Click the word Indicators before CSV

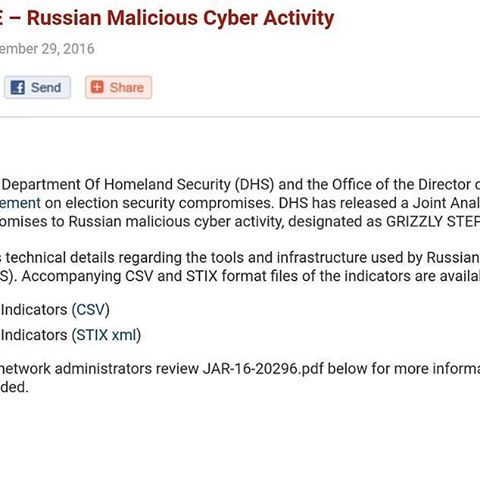click(34, 310)
